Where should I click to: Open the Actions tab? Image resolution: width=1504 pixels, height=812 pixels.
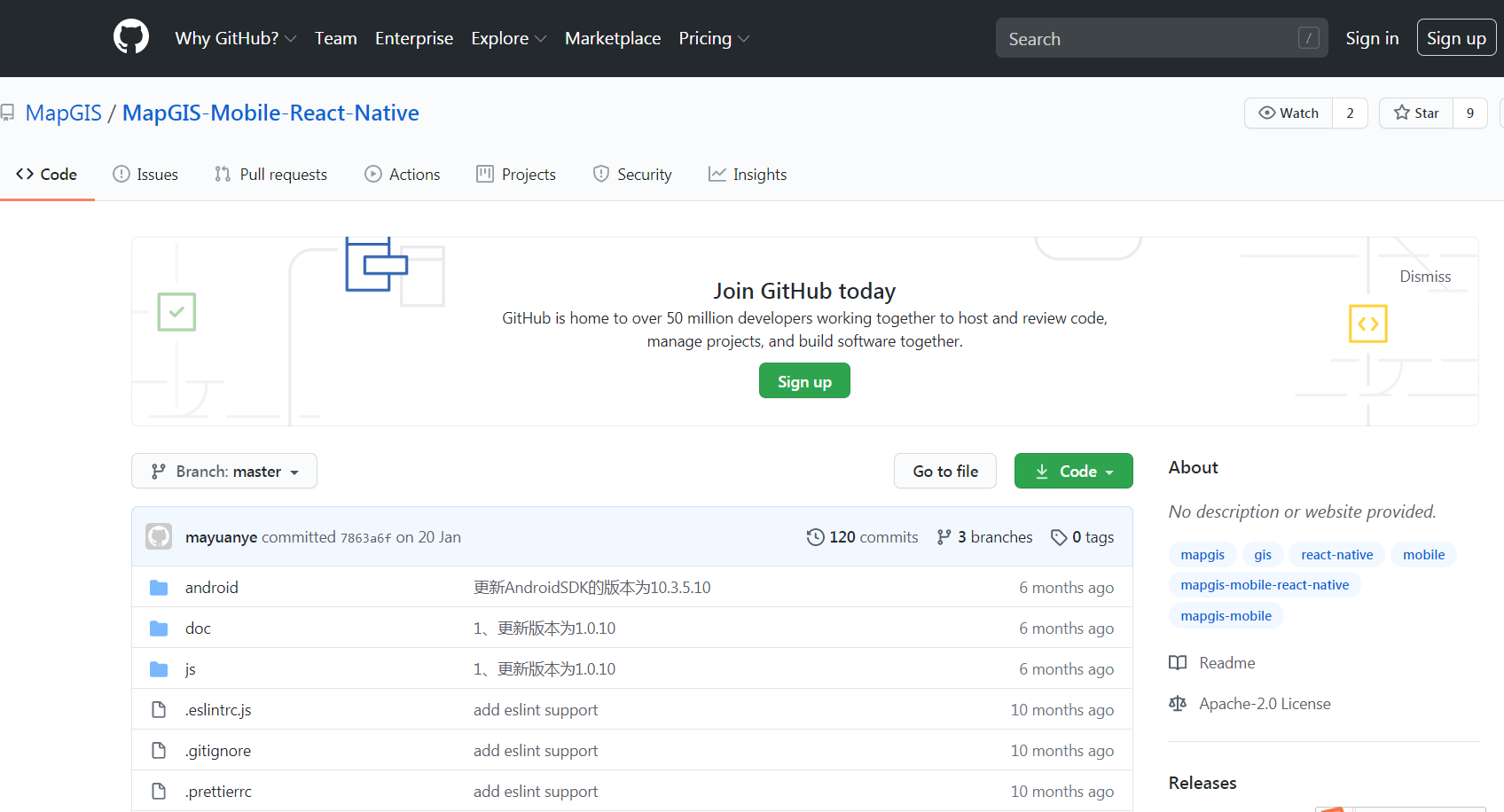pyautogui.click(x=402, y=175)
